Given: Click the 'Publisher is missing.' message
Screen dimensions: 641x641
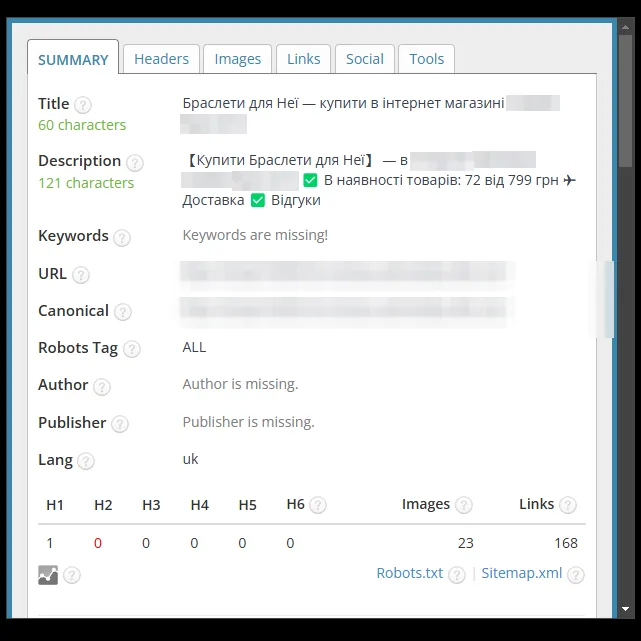Looking at the screenshot, I should [x=249, y=422].
